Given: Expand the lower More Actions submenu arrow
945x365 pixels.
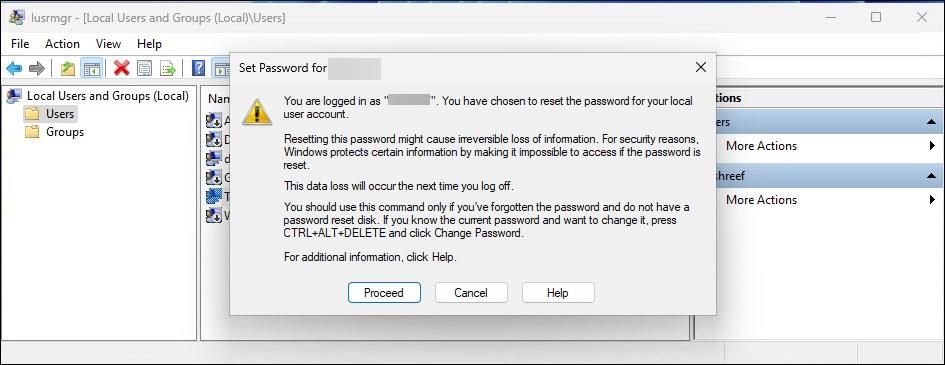Looking at the screenshot, I should point(932,200).
